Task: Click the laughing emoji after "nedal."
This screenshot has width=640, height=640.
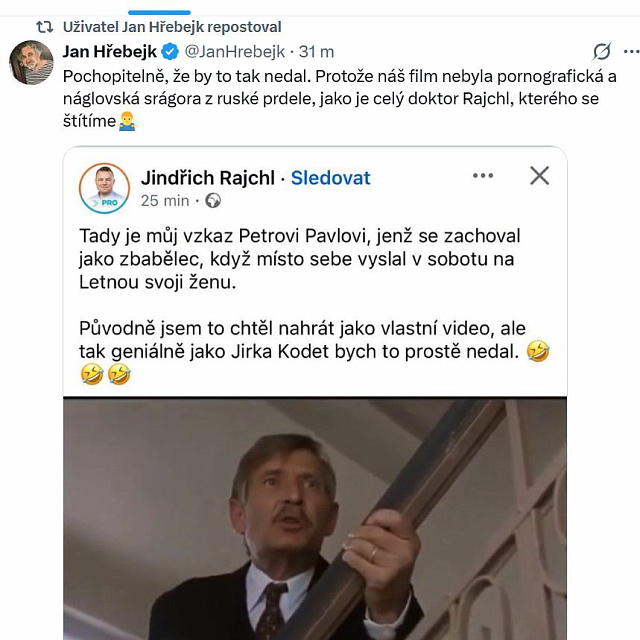Action: 538,351
